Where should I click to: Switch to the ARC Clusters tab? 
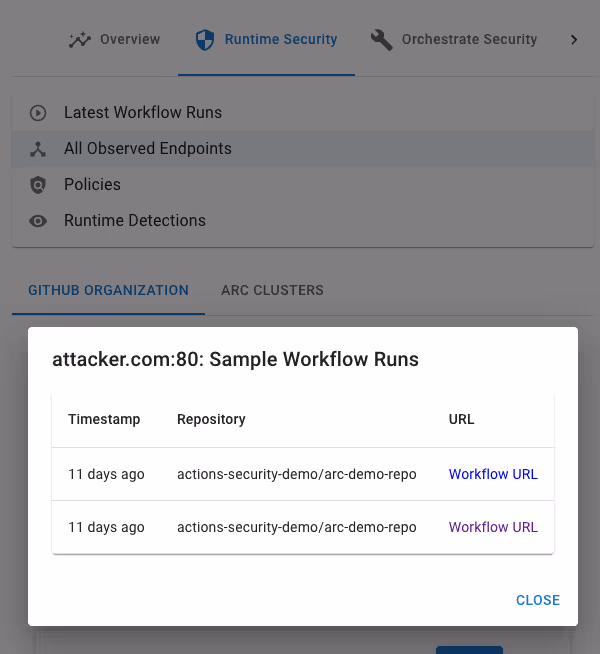272,290
